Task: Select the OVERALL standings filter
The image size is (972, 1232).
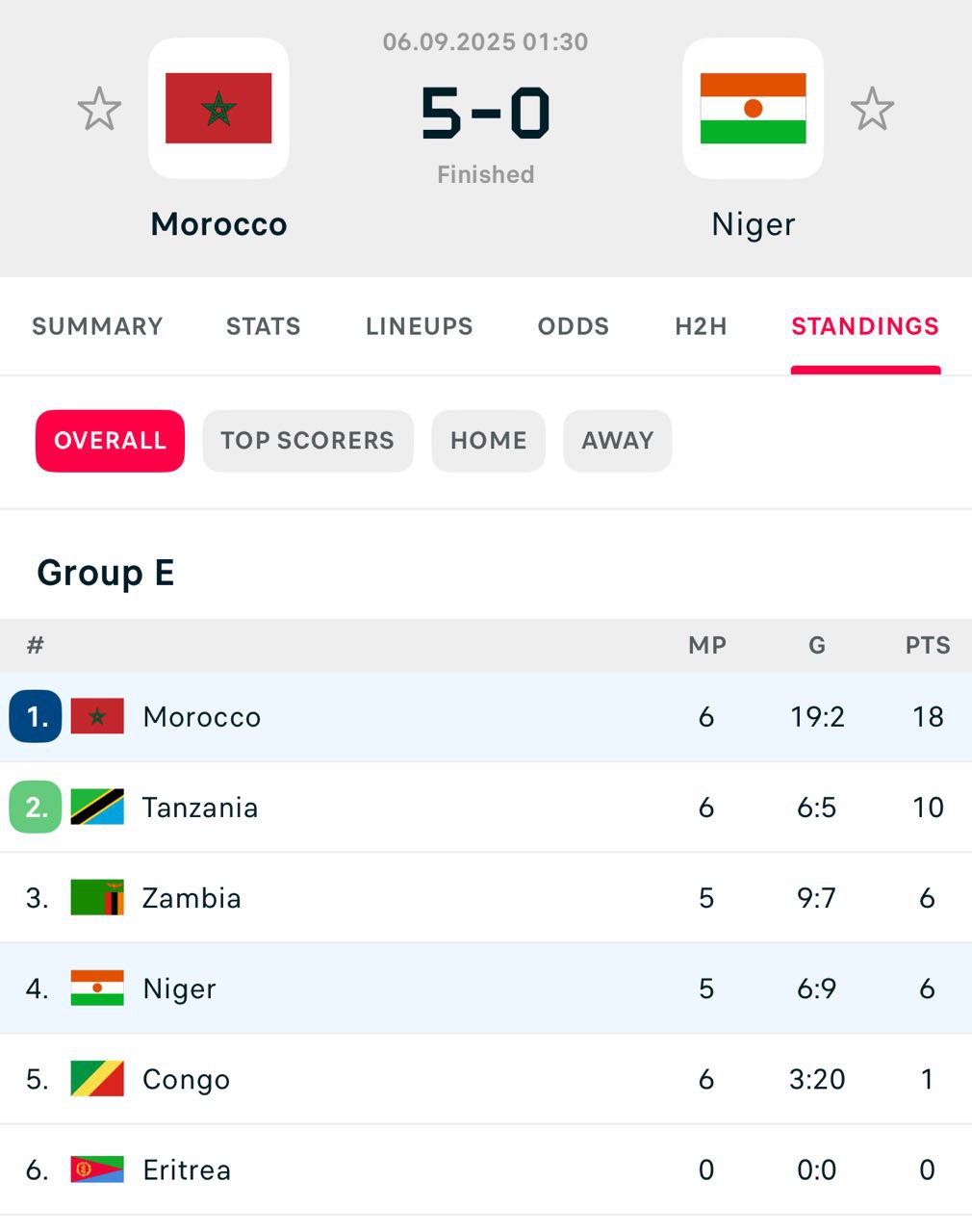Action: [x=110, y=441]
